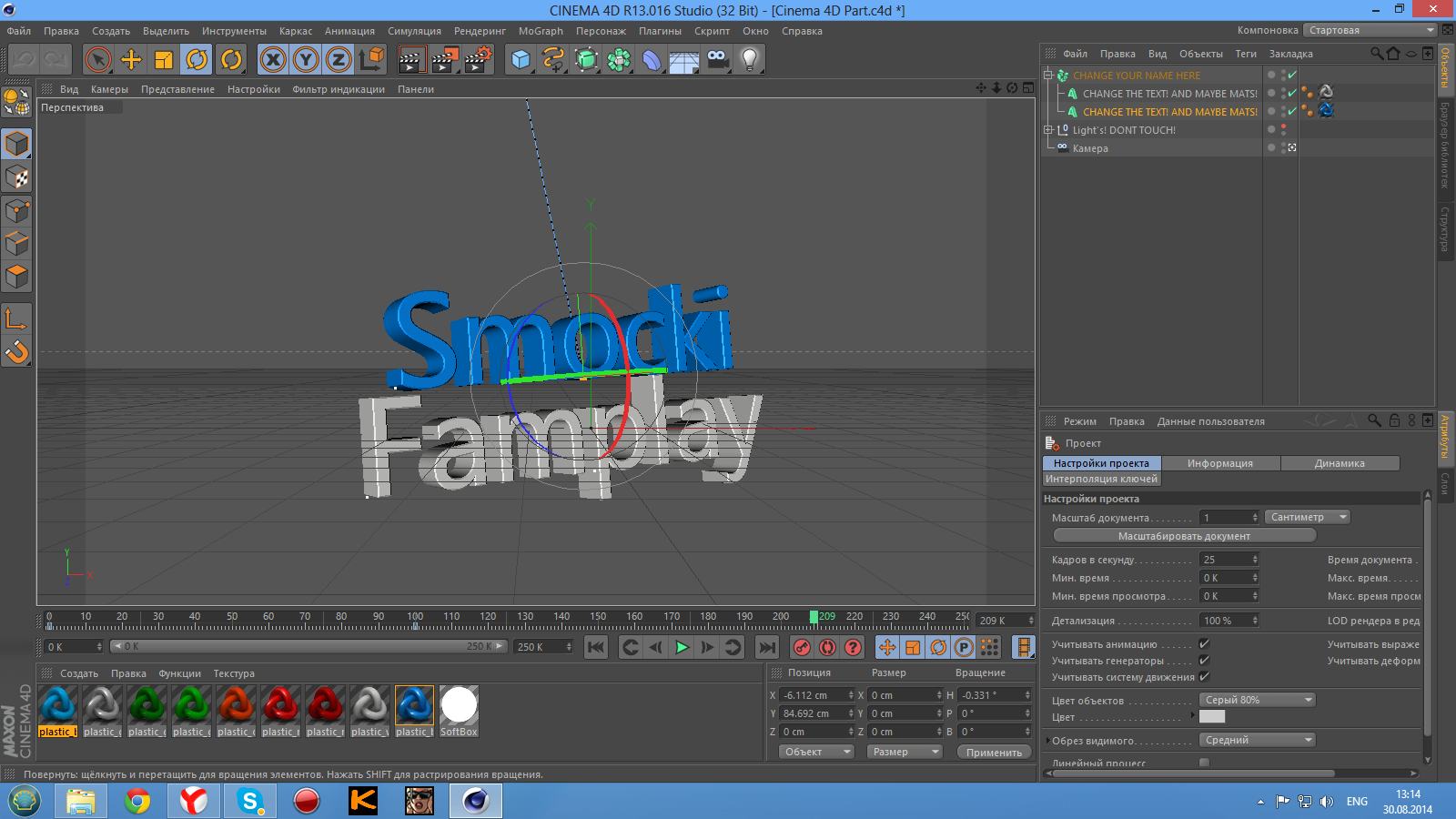The width and height of the screenshot is (1456, 819).
Task: Open the Сантиметр units dropdown
Action: [x=1308, y=517]
